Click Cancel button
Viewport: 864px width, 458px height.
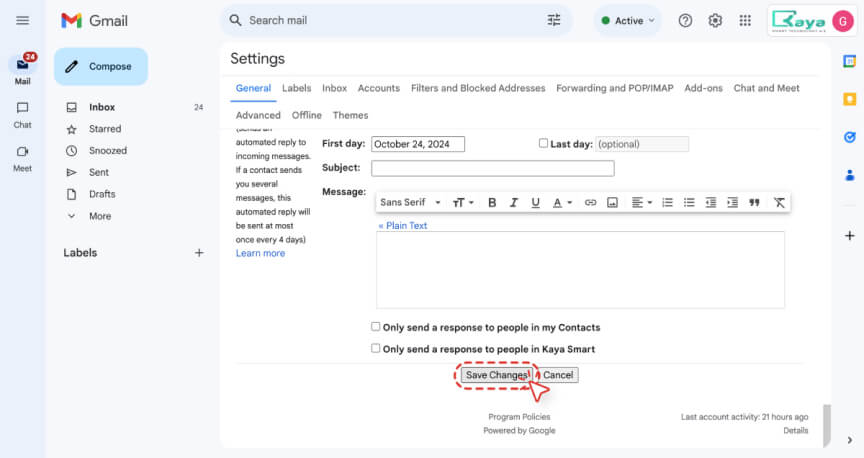tap(558, 375)
